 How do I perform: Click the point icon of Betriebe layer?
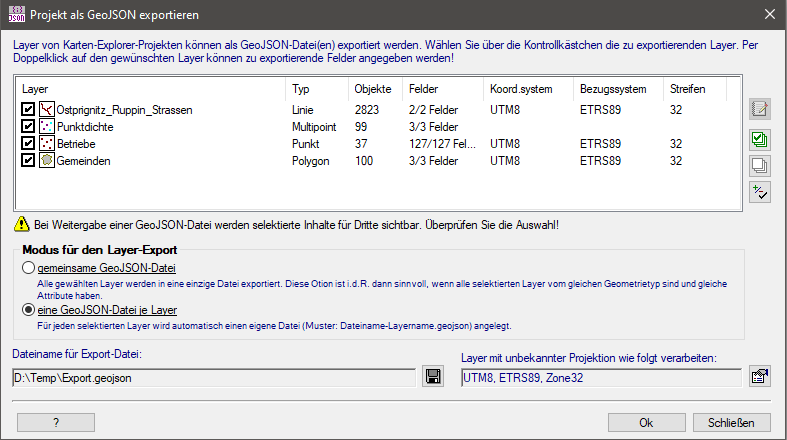click(x=47, y=143)
